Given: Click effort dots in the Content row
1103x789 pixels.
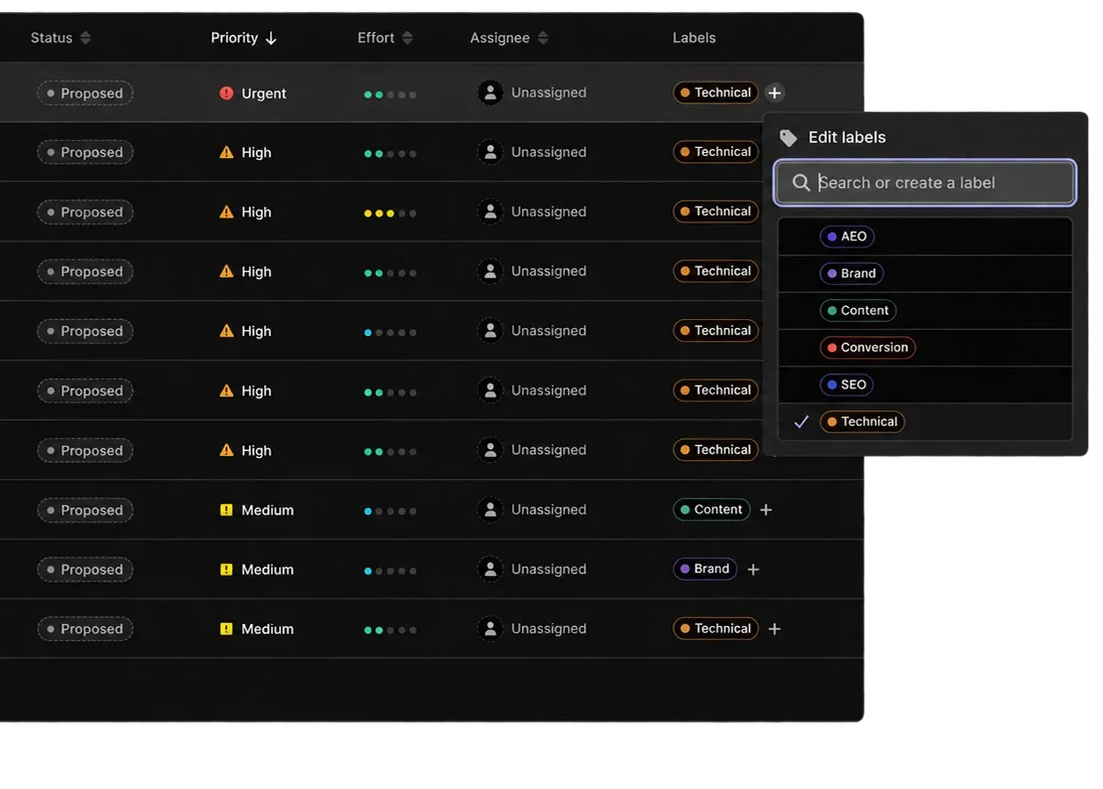Looking at the screenshot, I should pos(390,511).
